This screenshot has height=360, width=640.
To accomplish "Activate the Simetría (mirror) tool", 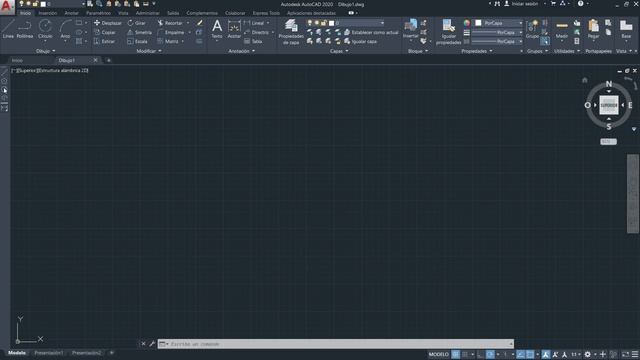I will point(139,32).
